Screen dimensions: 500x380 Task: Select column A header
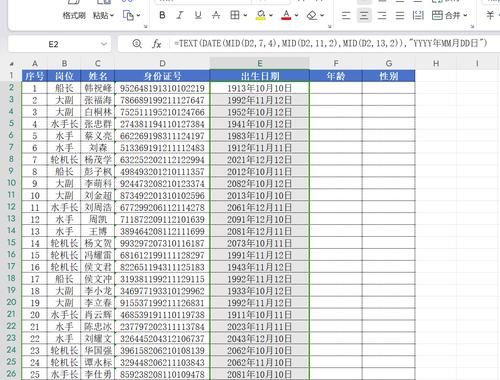pyautogui.click(x=35, y=63)
